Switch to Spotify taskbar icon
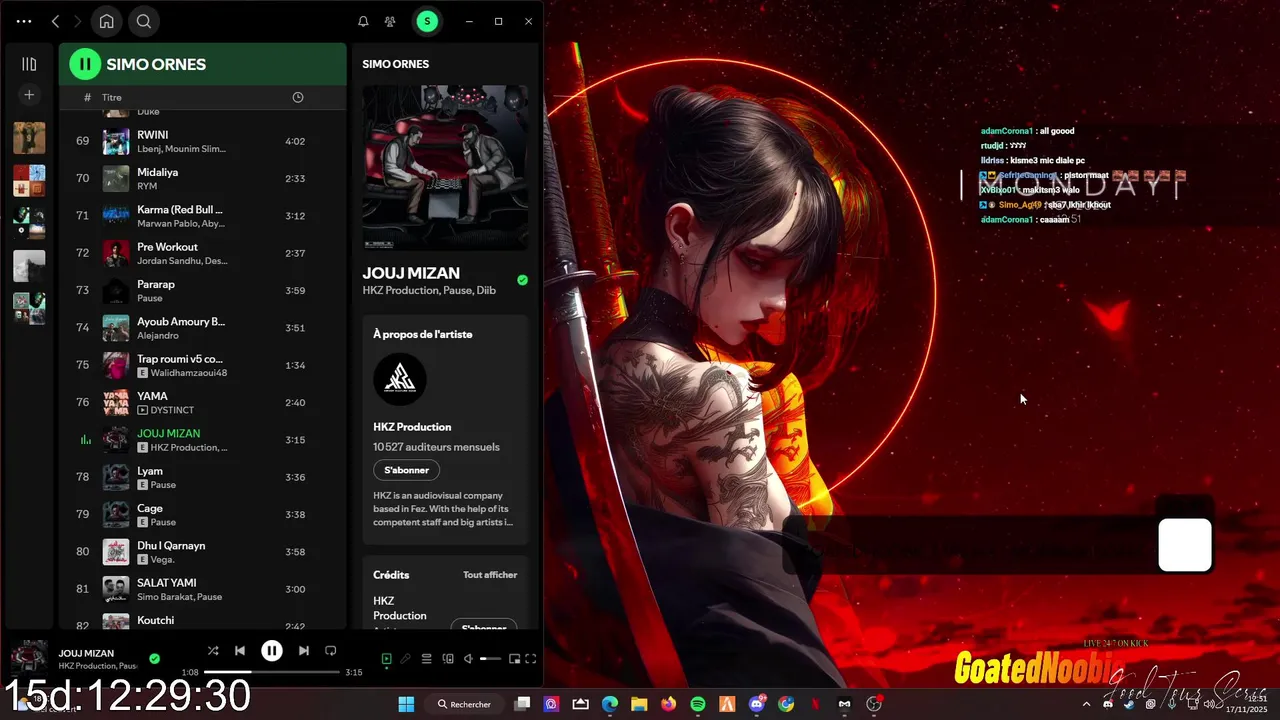This screenshot has height=720, width=1280. 698,704
